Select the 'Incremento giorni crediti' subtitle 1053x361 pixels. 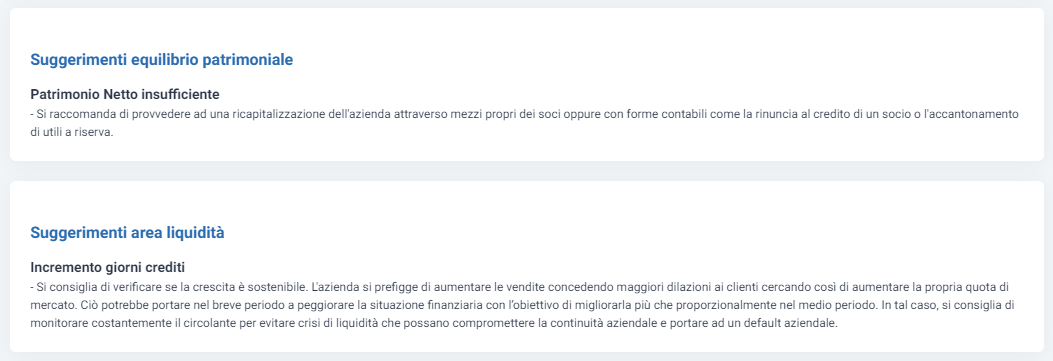[107, 267]
